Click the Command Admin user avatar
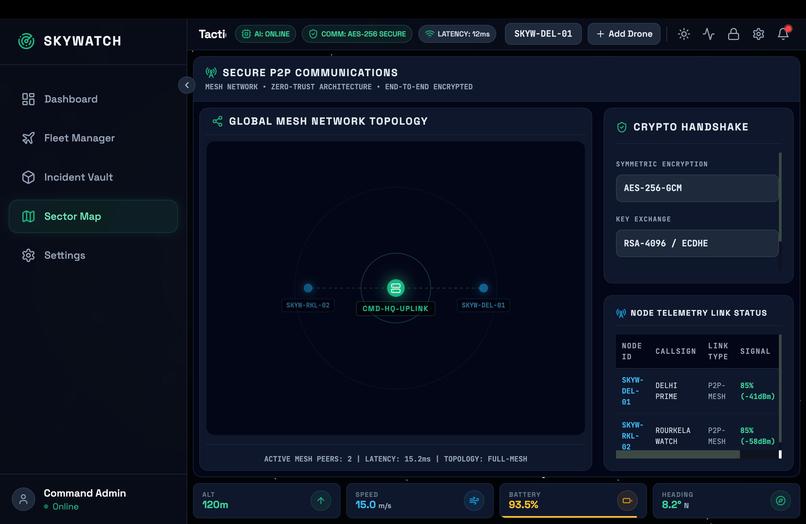The height and width of the screenshot is (524, 806). [23, 499]
